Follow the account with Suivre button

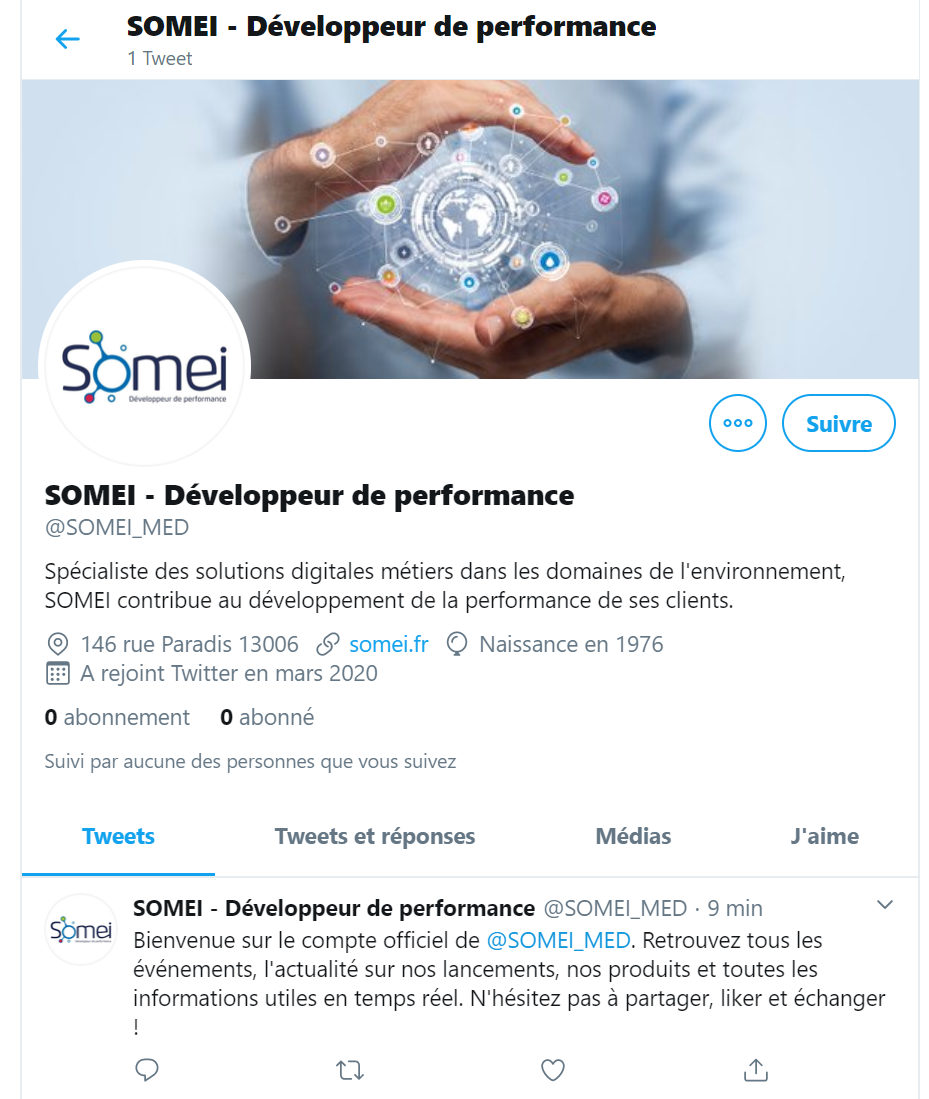pyautogui.click(x=839, y=423)
